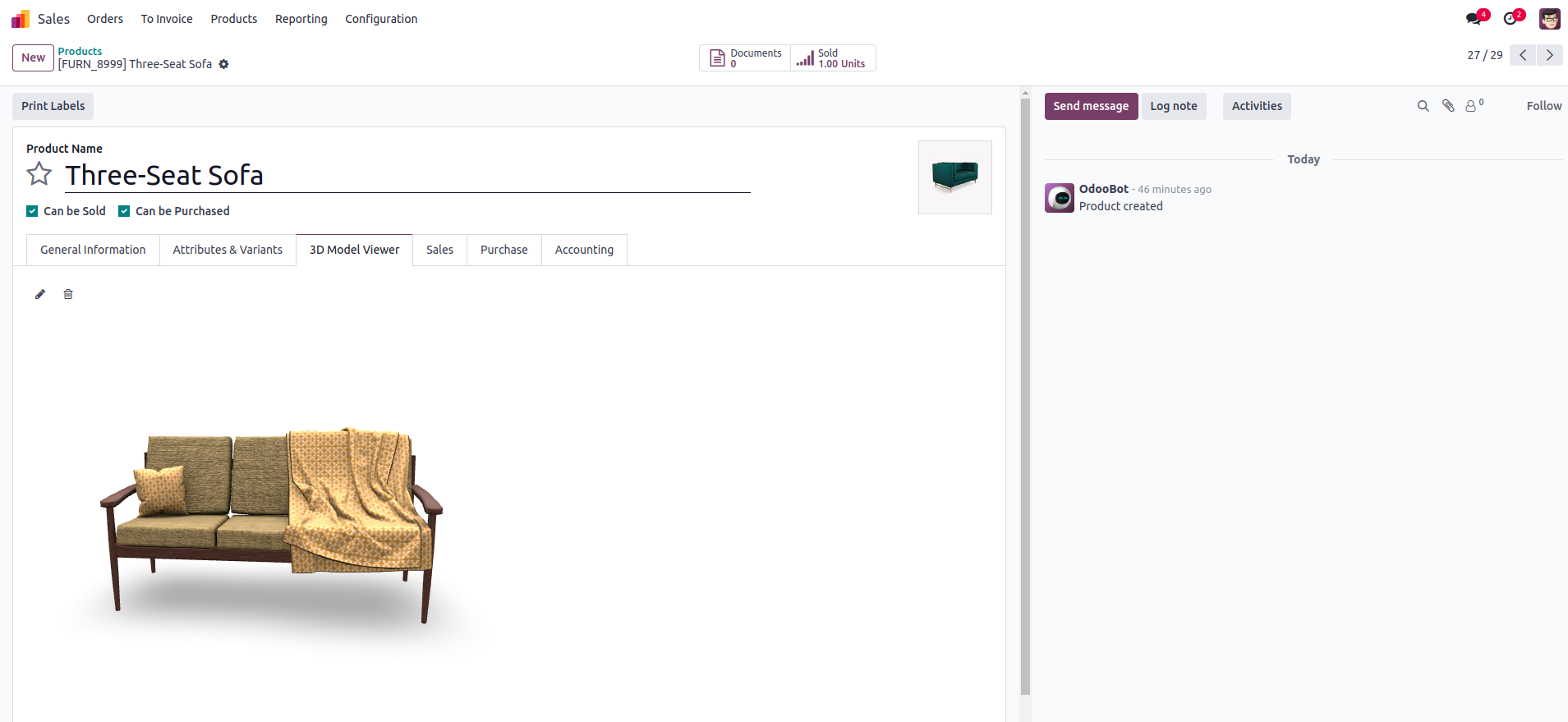Show the followers list icon
1568x722 pixels.
[1474, 105]
